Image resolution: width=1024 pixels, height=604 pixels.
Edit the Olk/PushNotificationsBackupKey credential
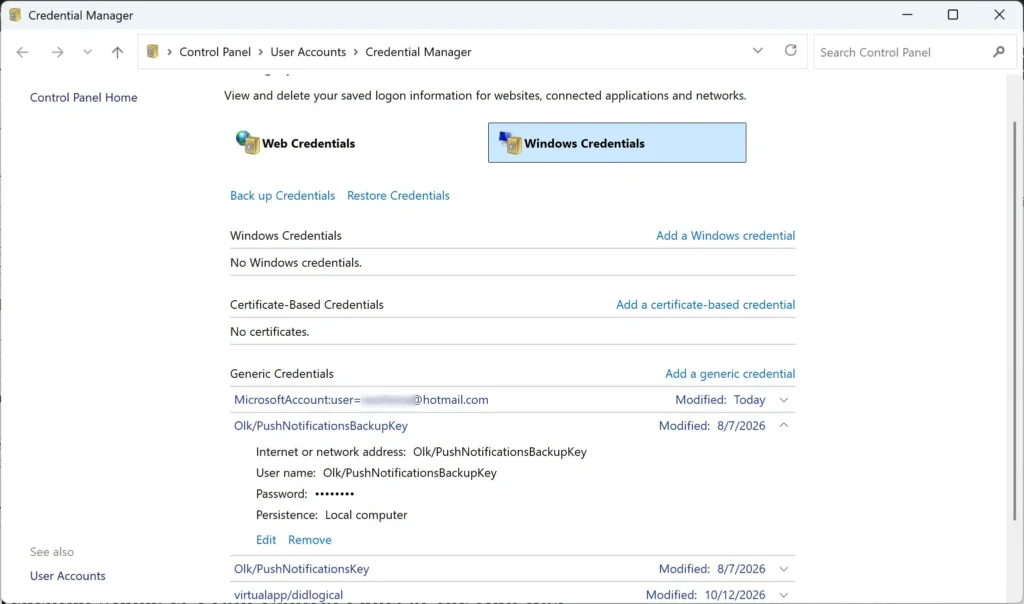coord(266,540)
